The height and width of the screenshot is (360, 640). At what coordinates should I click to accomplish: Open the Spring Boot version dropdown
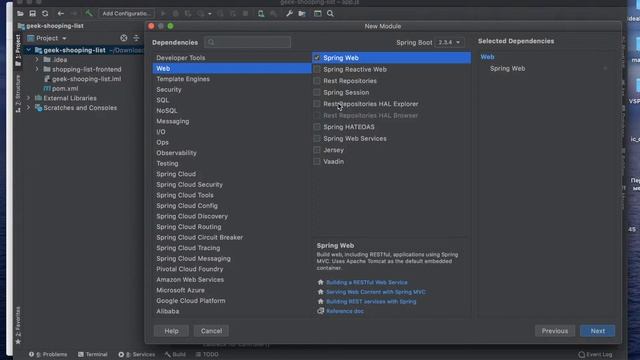point(449,42)
